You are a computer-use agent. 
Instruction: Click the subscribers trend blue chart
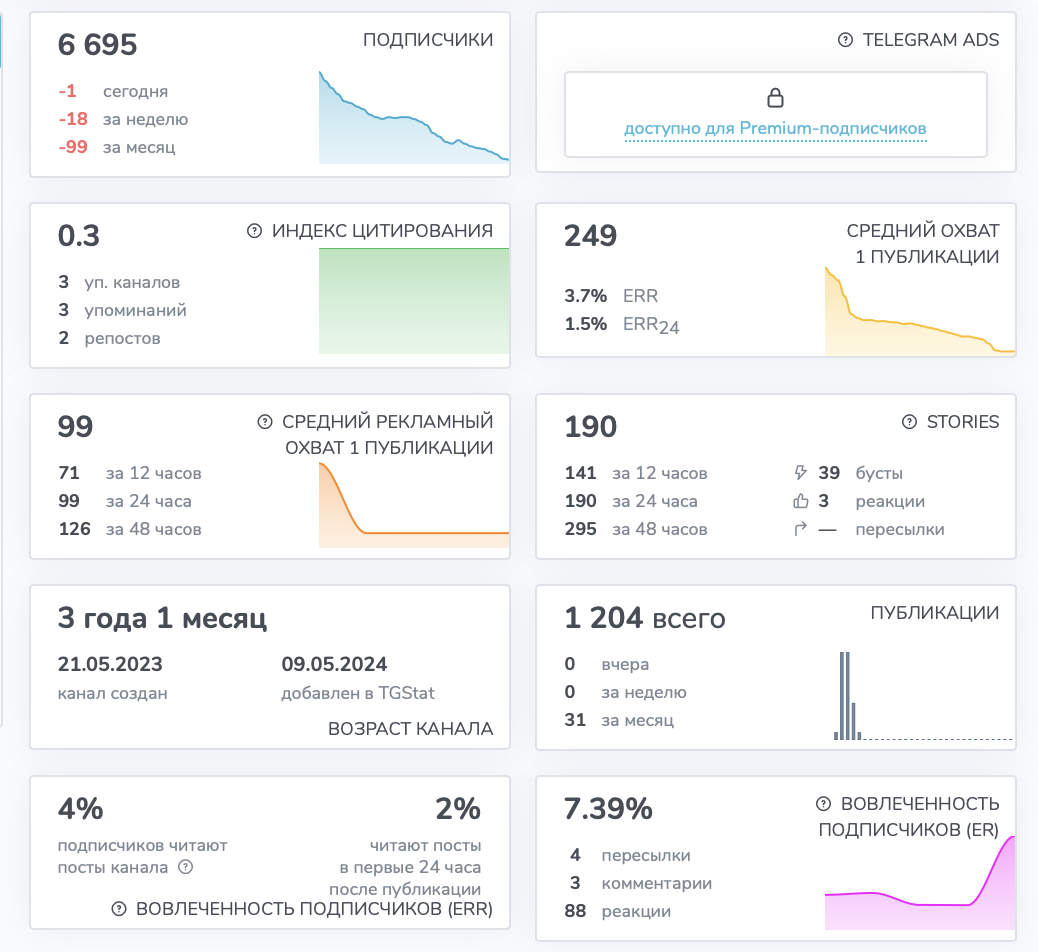[414, 117]
